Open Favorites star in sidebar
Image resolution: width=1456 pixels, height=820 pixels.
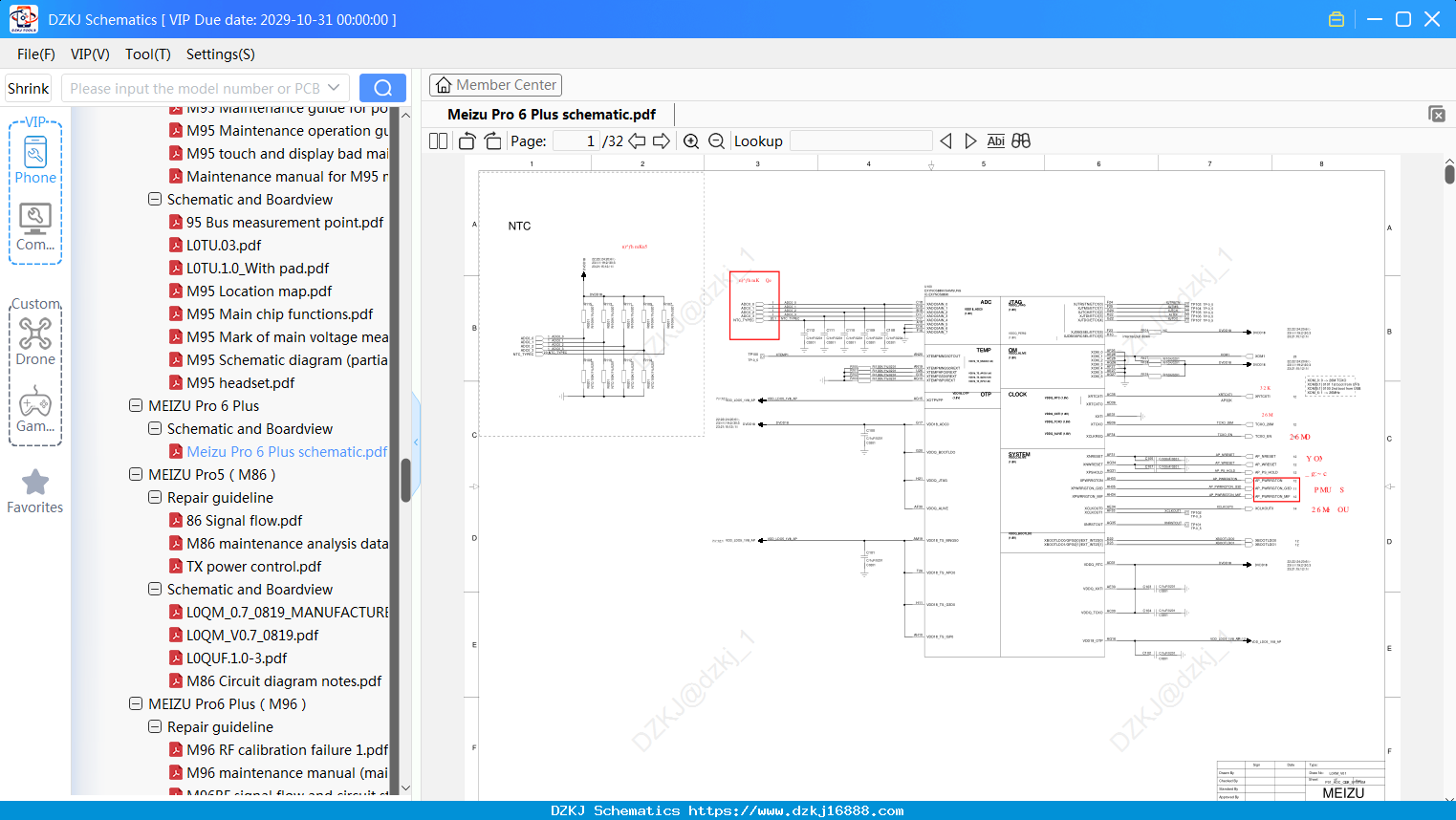35,492
